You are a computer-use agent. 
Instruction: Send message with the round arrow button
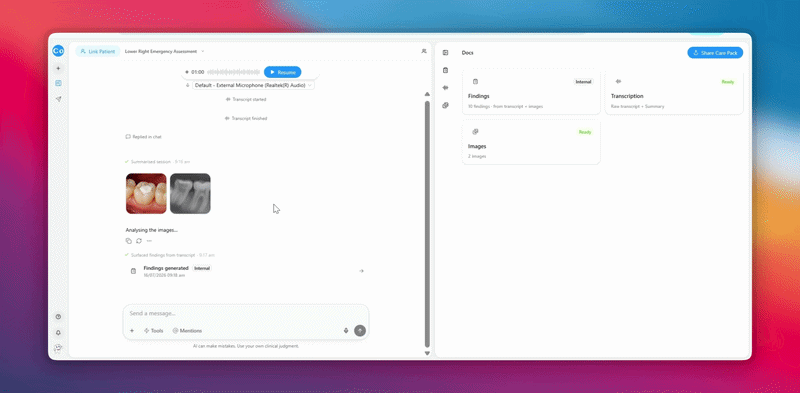pos(360,331)
